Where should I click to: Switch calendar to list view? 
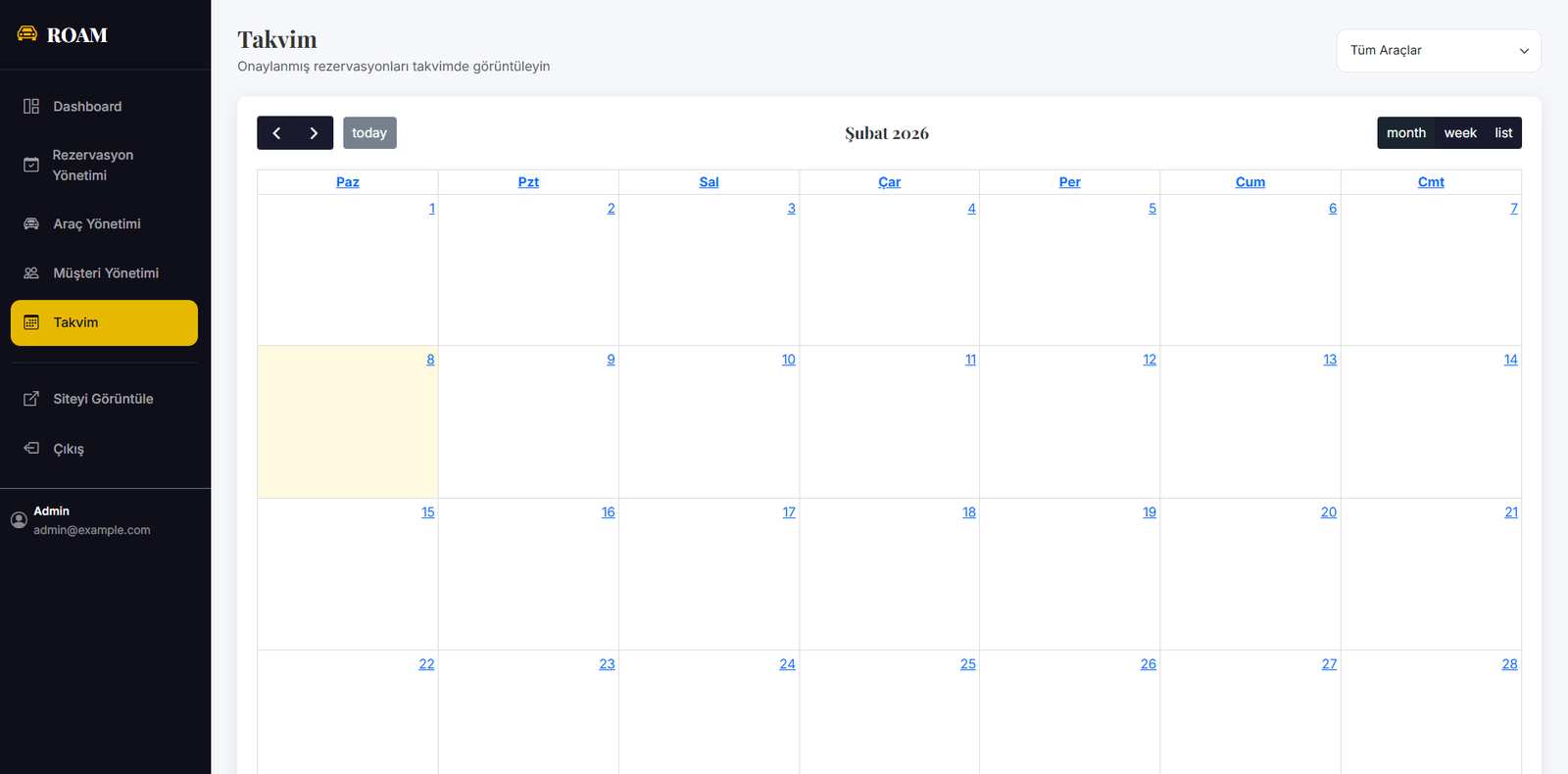pos(1502,133)
